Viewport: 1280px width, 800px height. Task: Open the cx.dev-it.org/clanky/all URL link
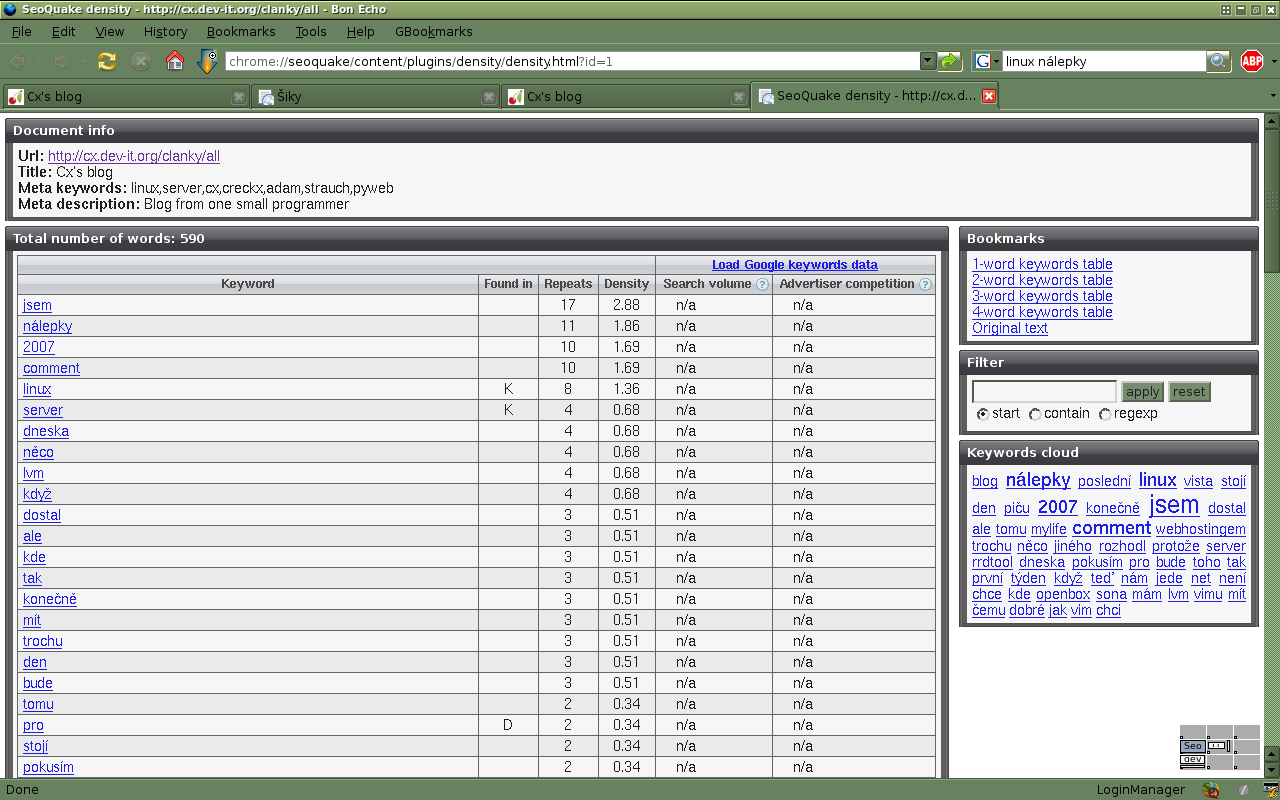[x=134, y=156]
